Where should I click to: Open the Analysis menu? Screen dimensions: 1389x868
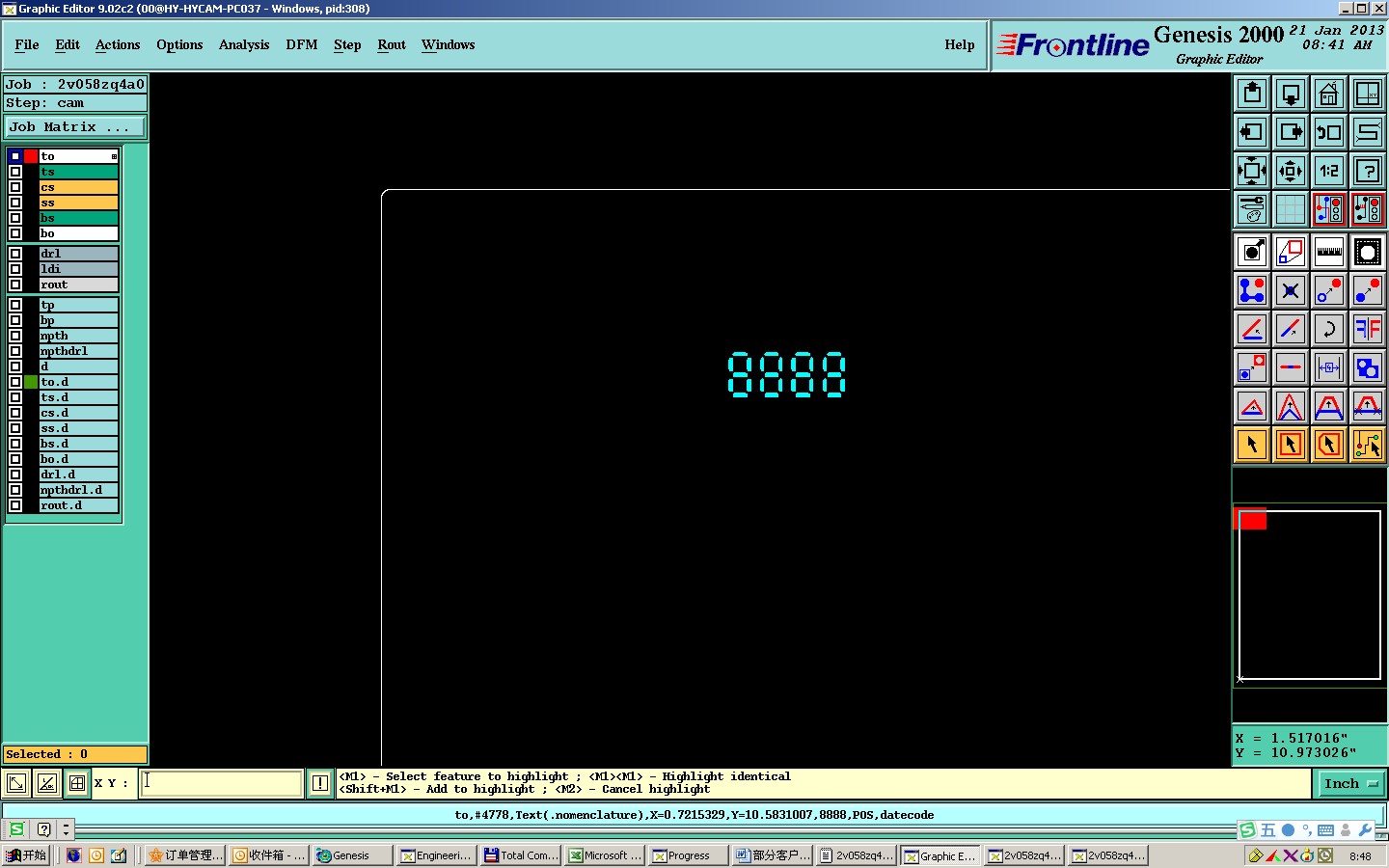pyautogui.click(x=244, y=44)
